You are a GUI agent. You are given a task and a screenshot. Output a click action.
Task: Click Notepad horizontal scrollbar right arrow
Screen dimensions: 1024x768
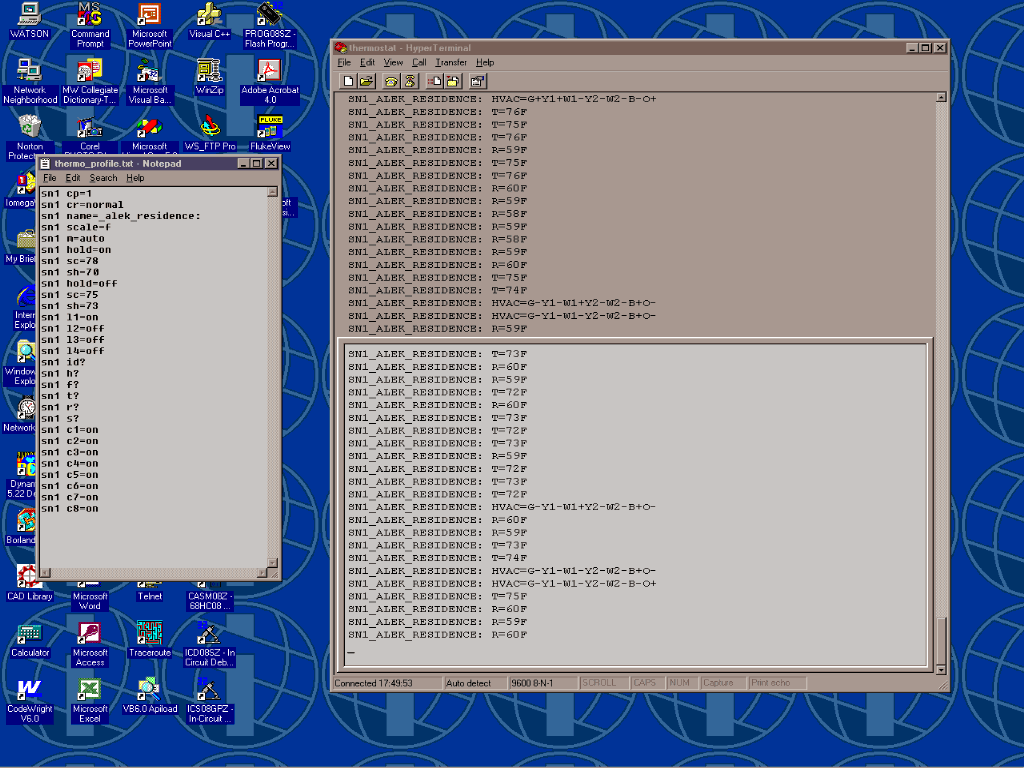coord(262,572)
